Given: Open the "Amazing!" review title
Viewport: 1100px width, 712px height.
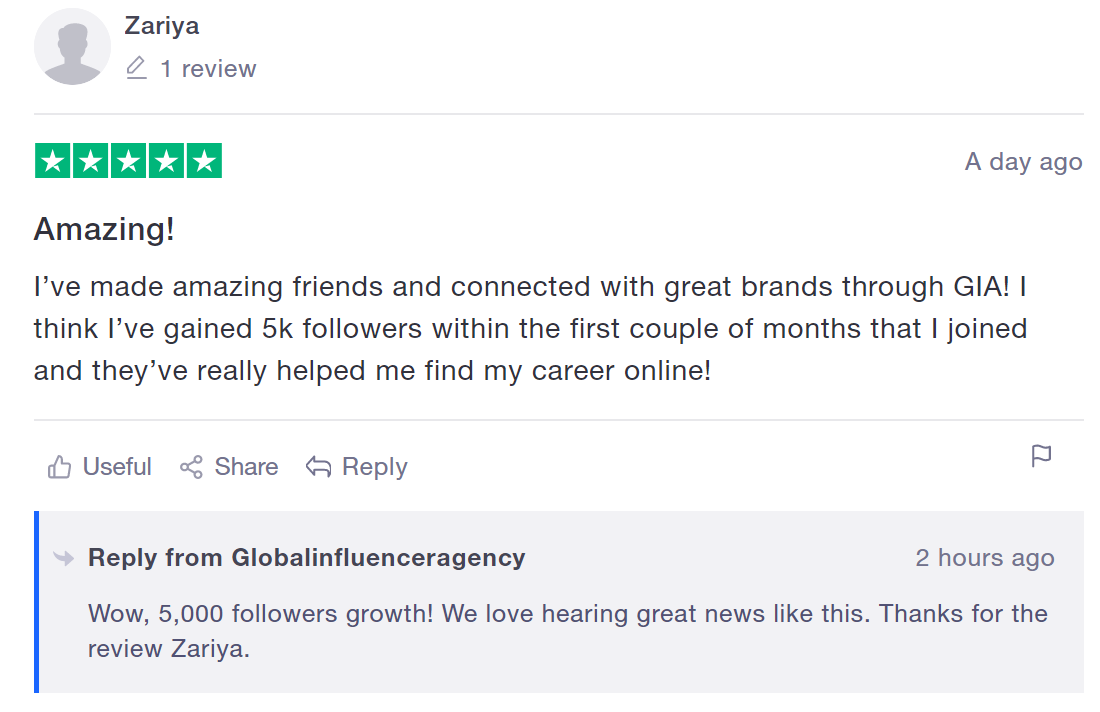Looking at the screenshot, I should pyautogui.click(x=104, y=229).
